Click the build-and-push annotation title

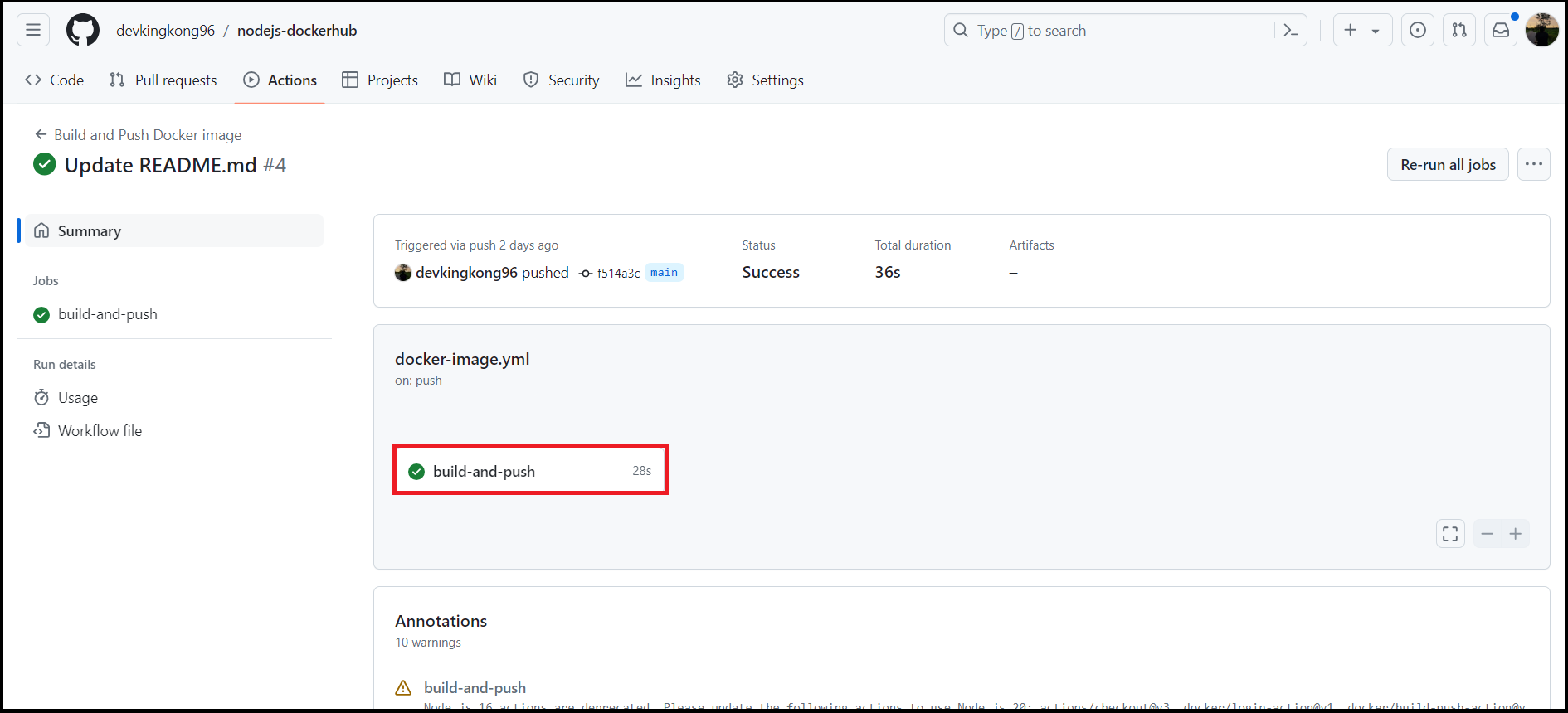475,687
